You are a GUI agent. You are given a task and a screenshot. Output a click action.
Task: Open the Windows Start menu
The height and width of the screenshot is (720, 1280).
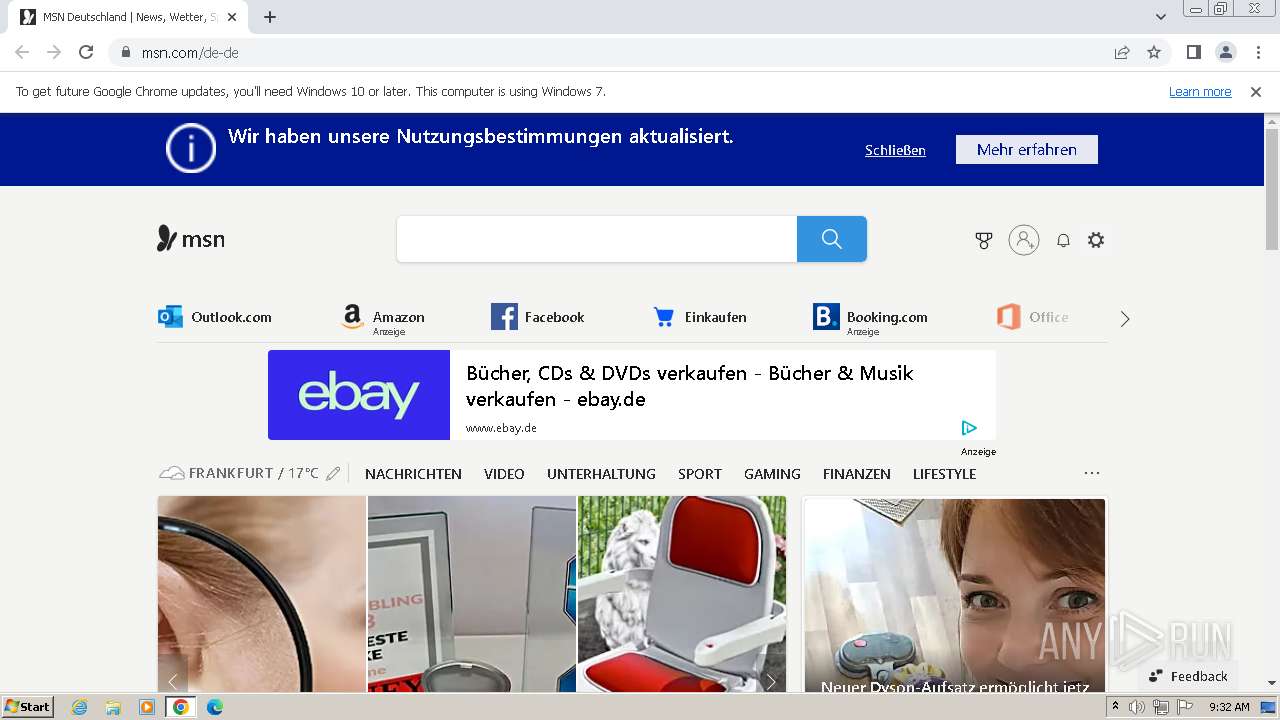27,706
